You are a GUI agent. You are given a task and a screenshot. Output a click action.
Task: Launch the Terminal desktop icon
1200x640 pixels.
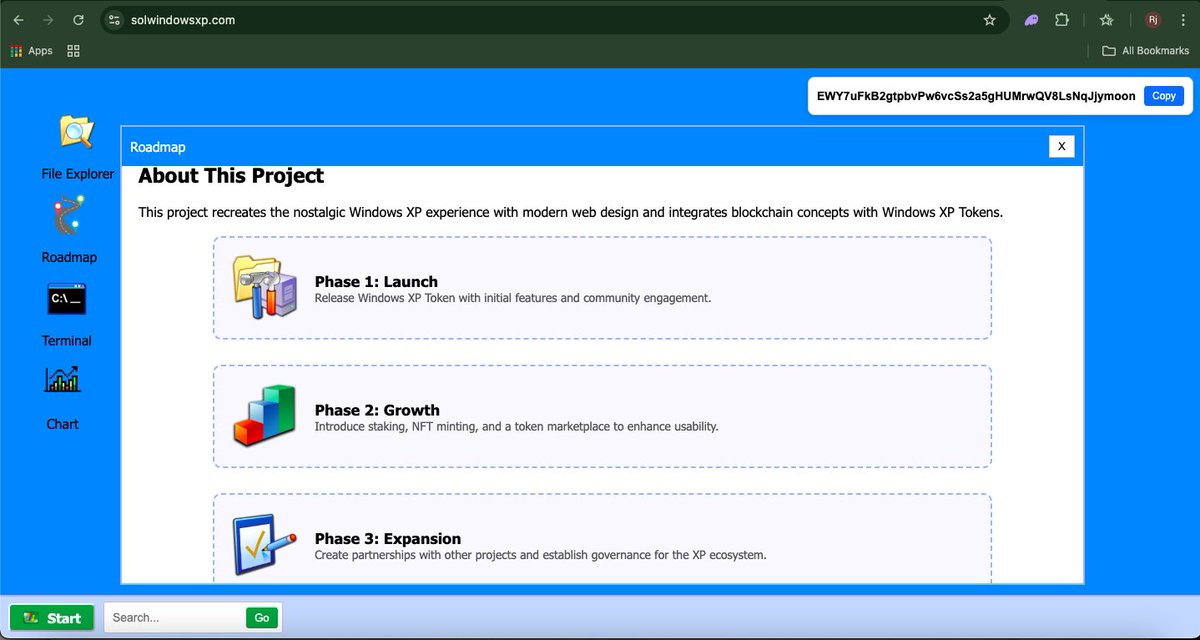(x=67, y=299)
